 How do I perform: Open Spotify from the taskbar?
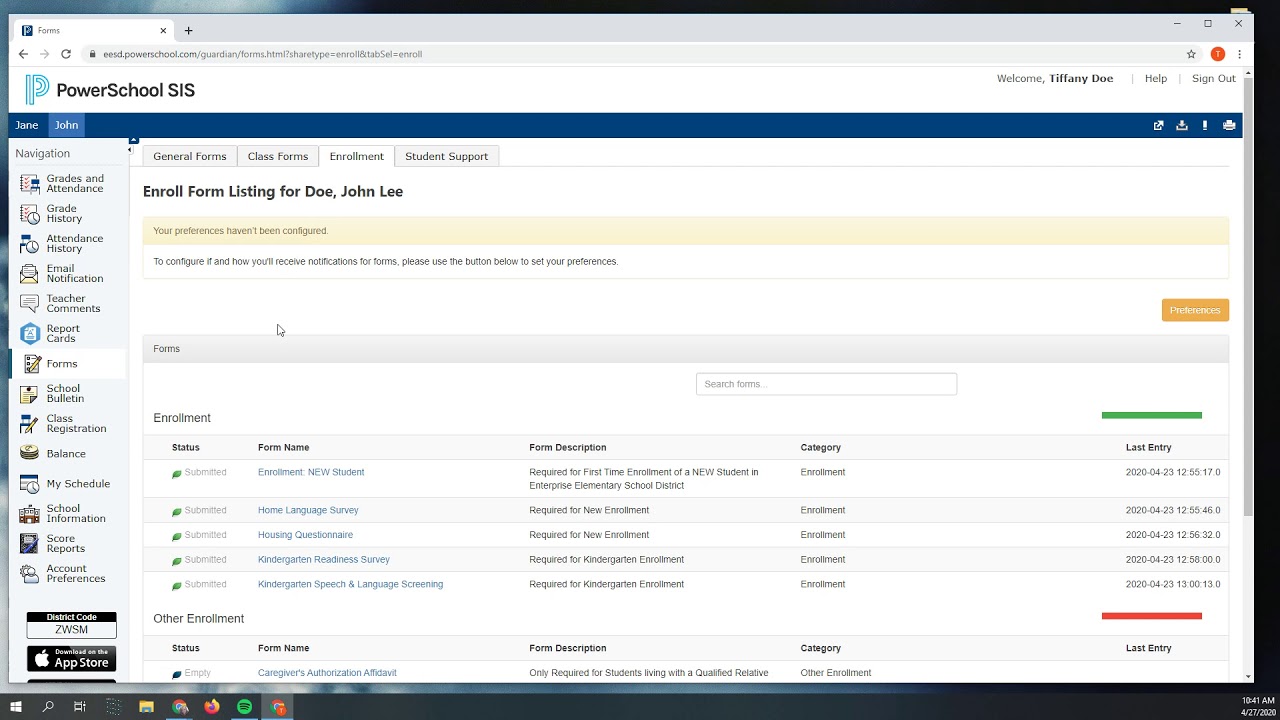click(245, 707)
